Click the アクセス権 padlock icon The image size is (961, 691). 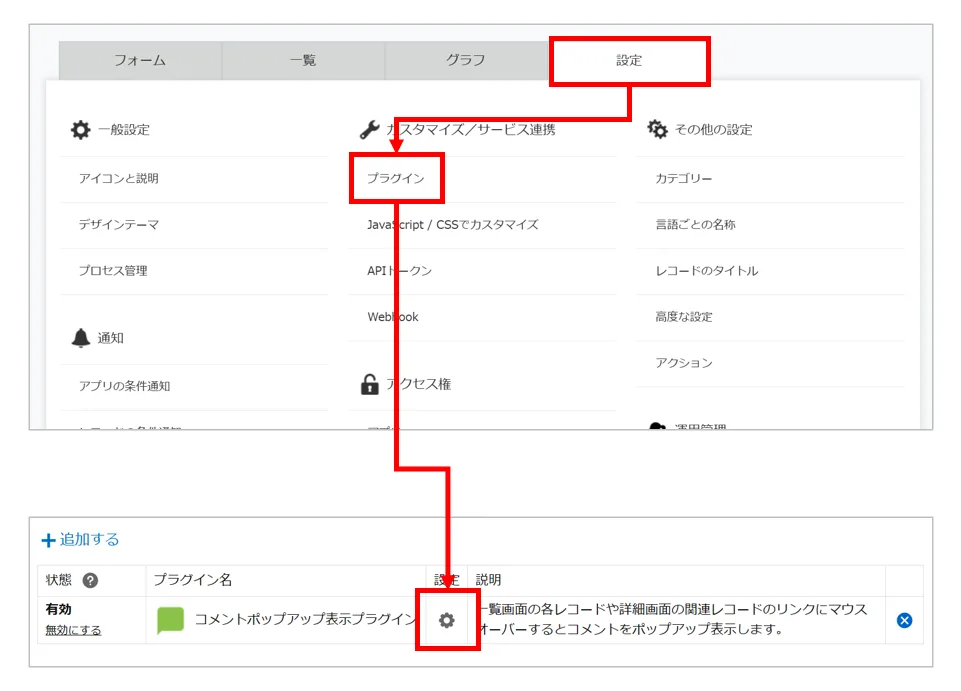370,384
